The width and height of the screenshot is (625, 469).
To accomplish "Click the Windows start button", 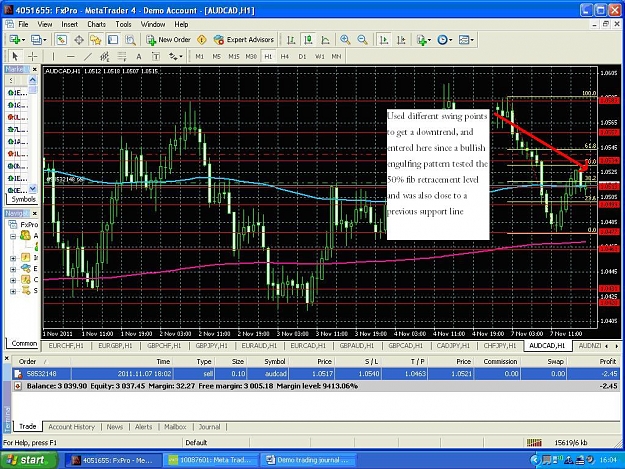I will point(29,460).
